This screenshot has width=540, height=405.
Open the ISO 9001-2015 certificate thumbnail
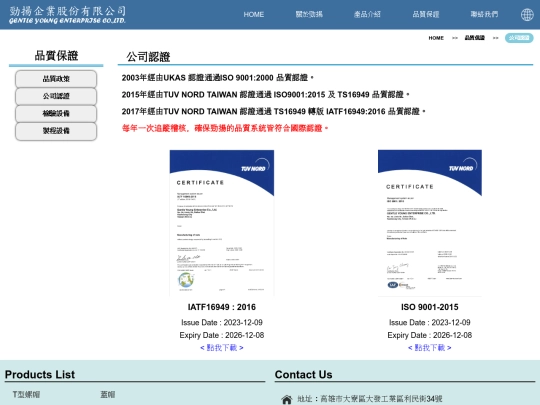click(x=430, y=223)
